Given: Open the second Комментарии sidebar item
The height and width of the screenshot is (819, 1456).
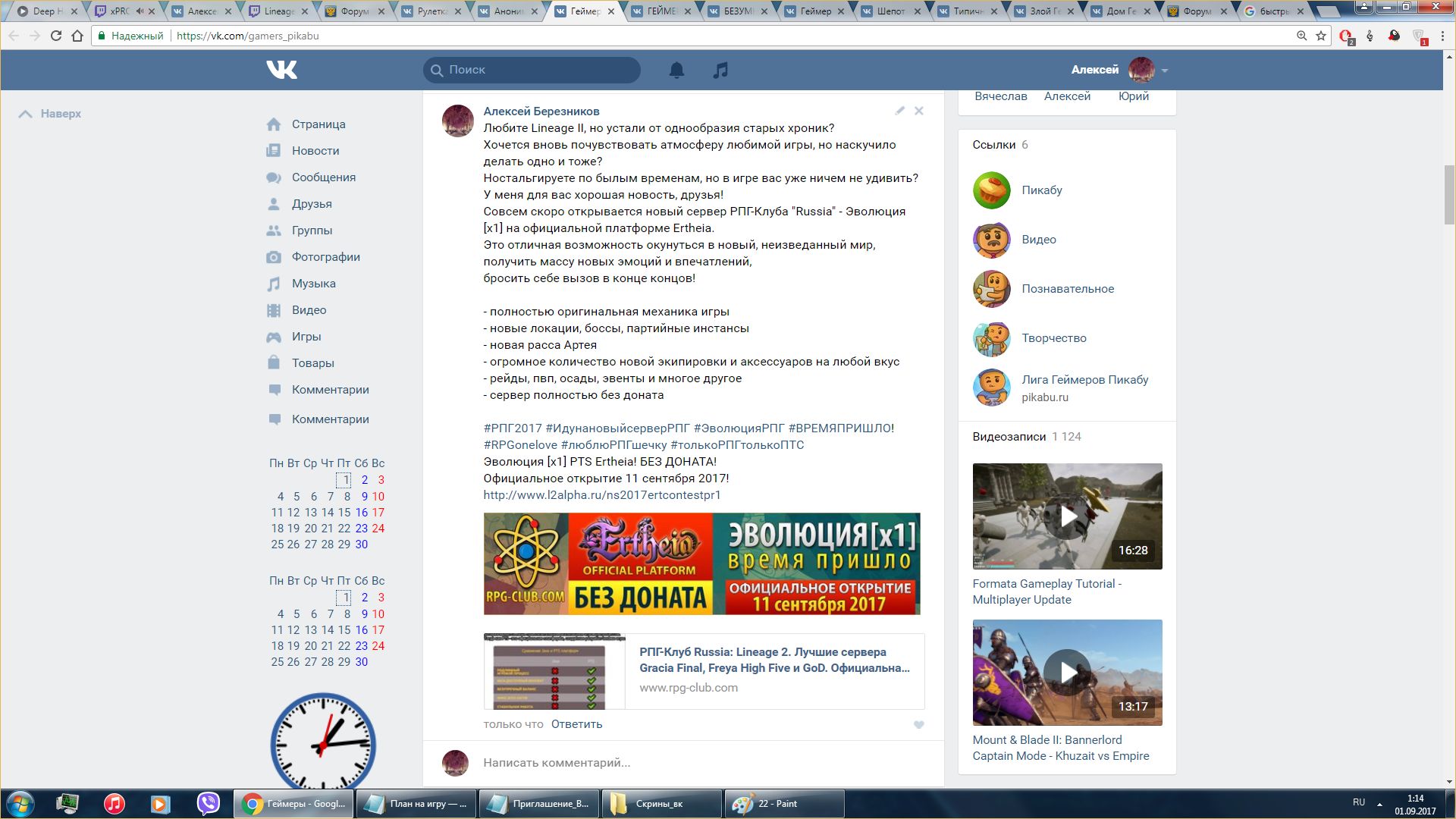Looking at the screenshot, I should (x=331, y=419).
